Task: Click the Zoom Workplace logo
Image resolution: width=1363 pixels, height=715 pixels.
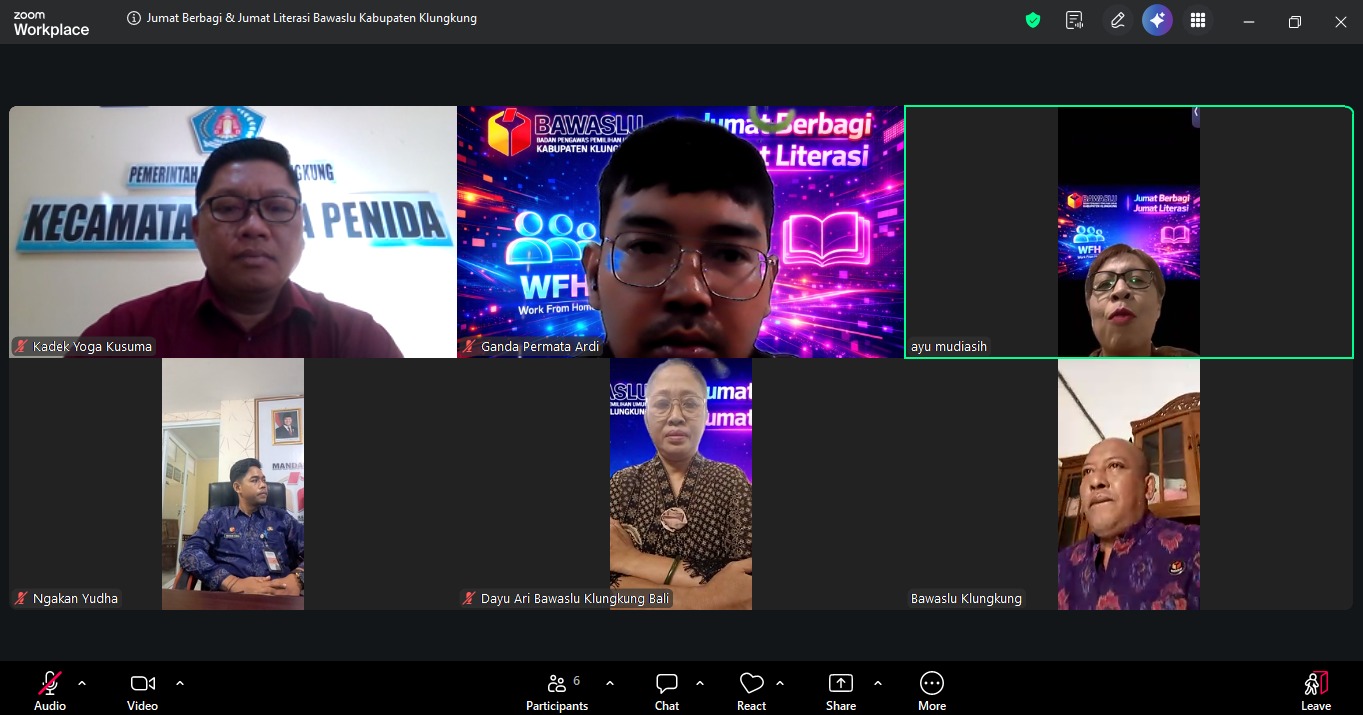Action: tap(51, 25)
